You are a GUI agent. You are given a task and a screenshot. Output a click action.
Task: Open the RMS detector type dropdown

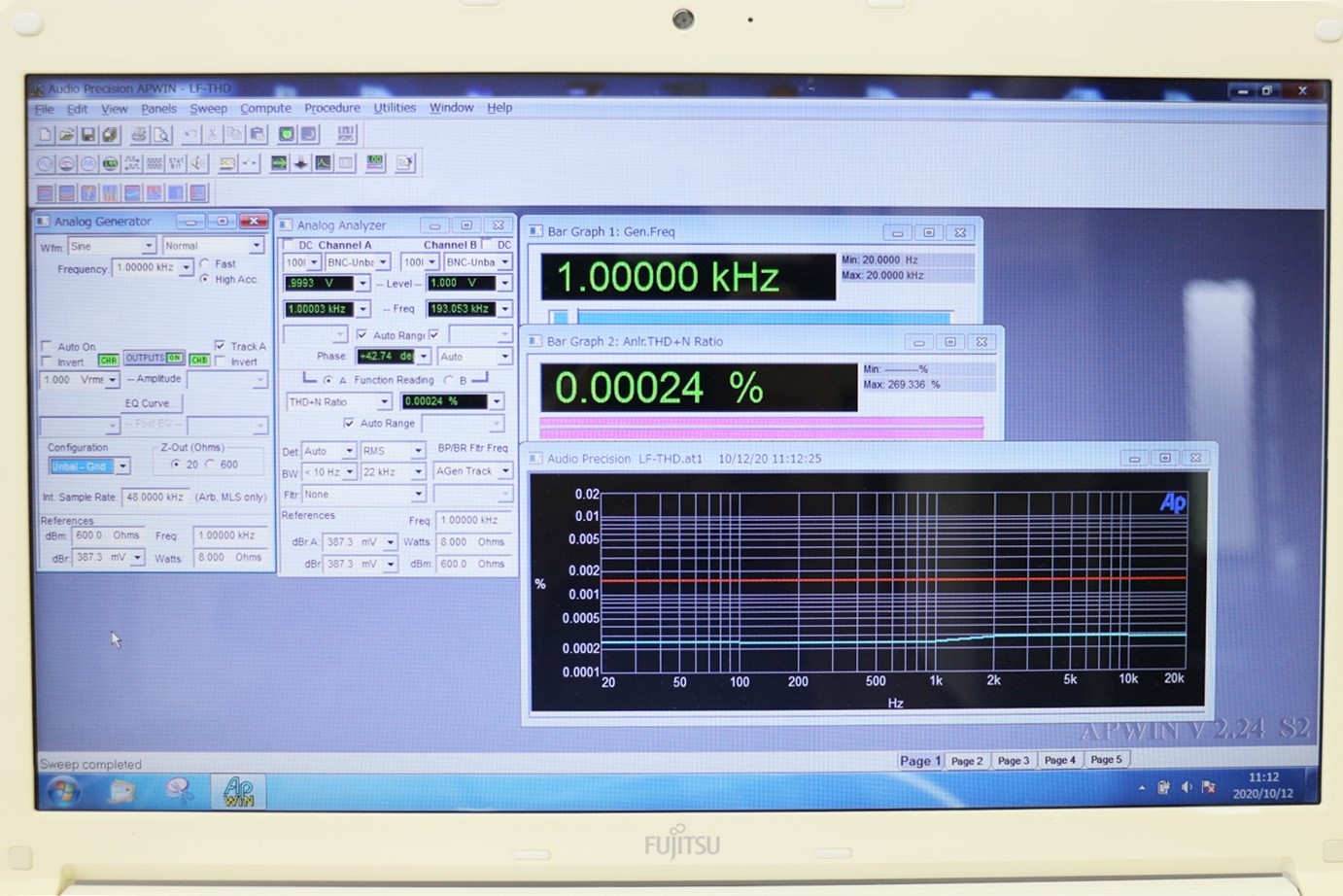tap(418, 451)
